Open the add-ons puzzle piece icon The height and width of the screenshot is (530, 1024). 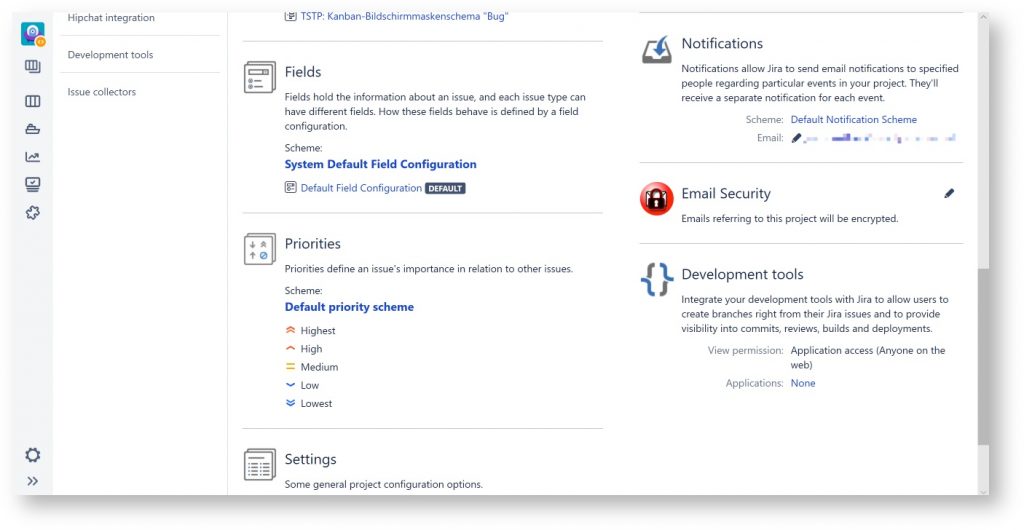[x=33, y=212]
